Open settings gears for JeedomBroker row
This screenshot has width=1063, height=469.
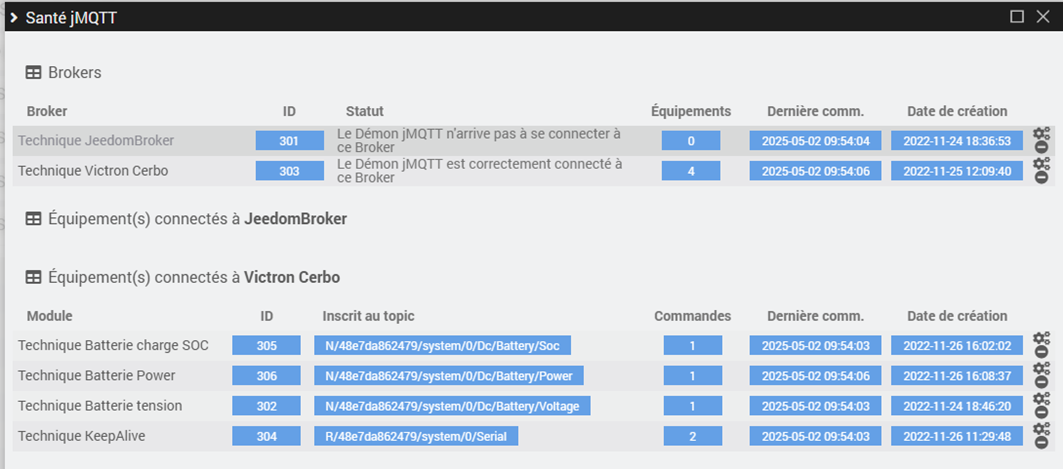(1041, 141)
